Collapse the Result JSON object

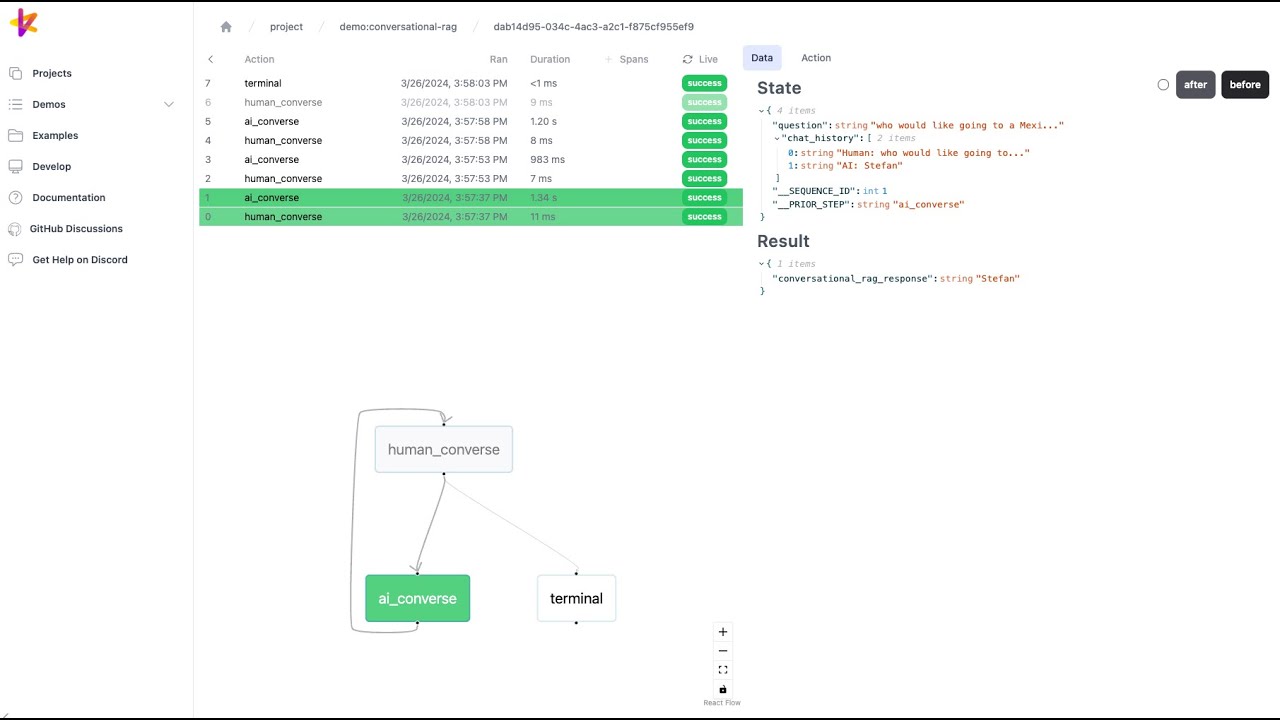pos(761,263)
